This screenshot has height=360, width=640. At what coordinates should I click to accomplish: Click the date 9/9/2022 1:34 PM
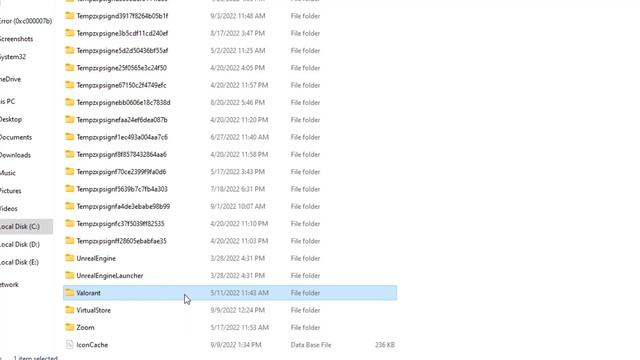[x=236, y=345]
